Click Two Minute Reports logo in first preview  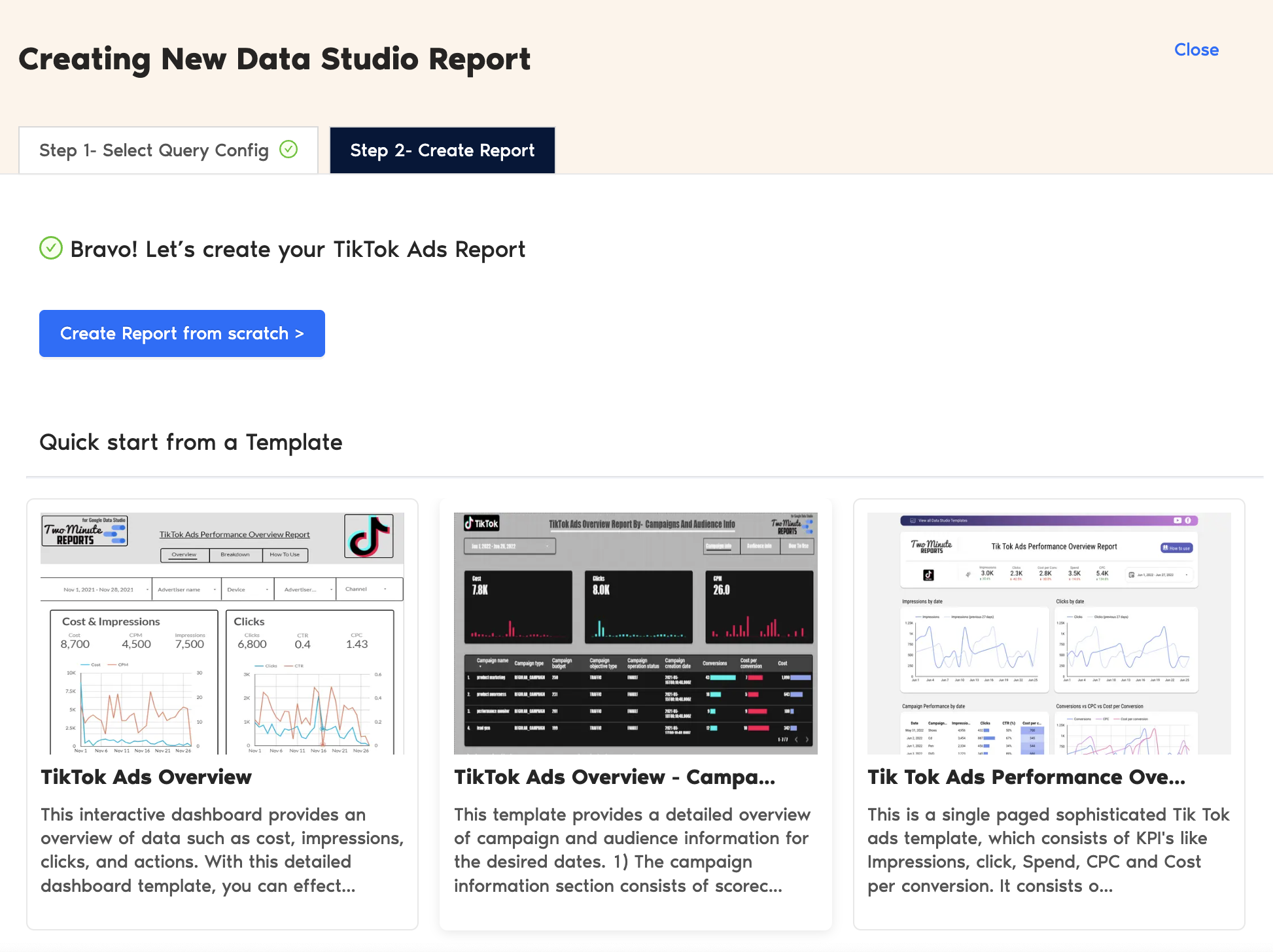pos(85,531)
